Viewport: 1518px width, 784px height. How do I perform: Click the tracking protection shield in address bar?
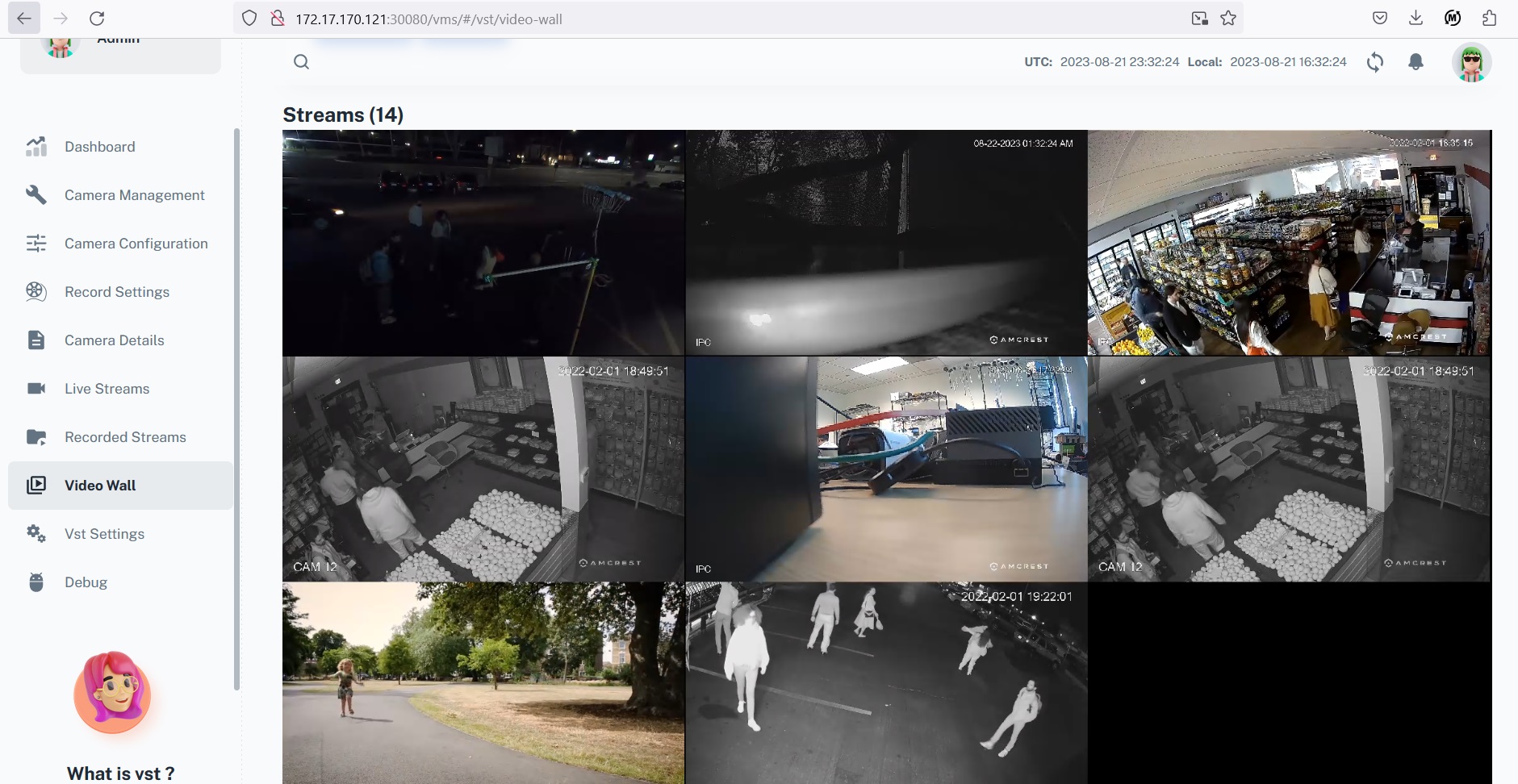click(249, 18)
